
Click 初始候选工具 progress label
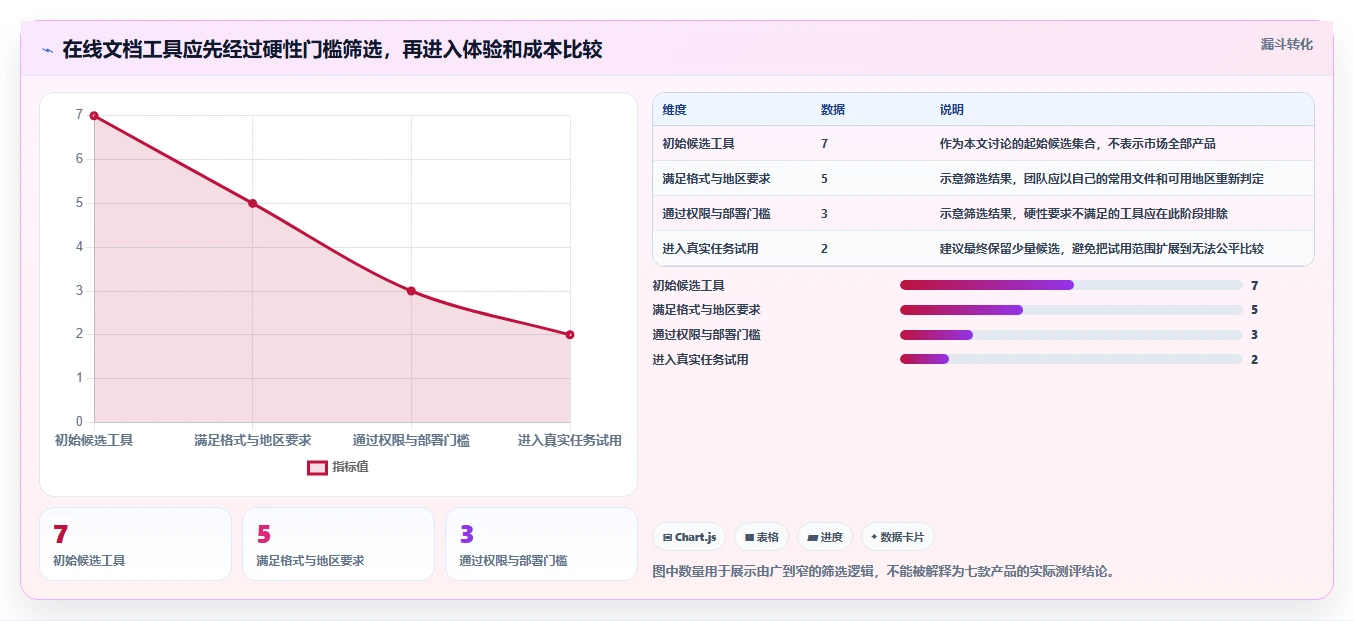[688, 286]
